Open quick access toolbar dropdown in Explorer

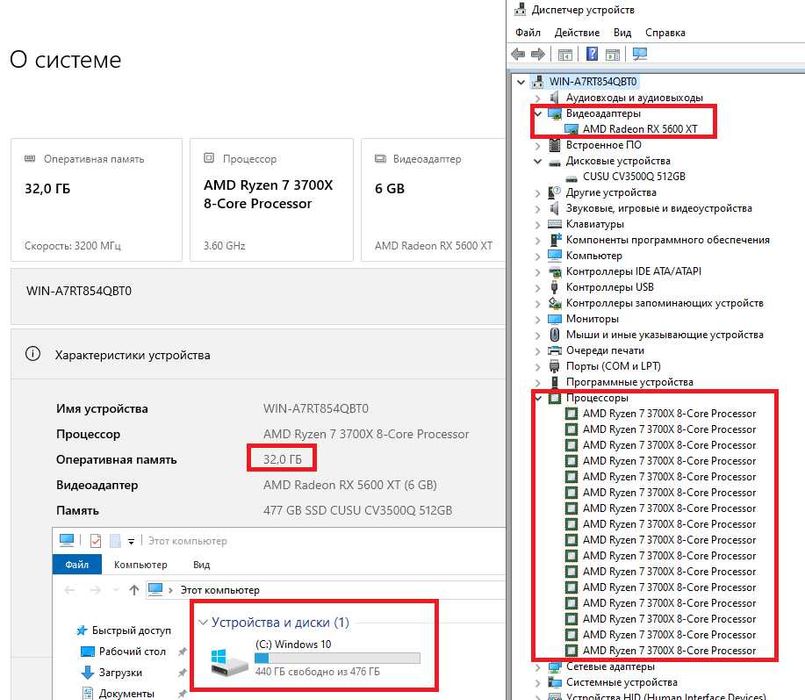coord(131,541)
